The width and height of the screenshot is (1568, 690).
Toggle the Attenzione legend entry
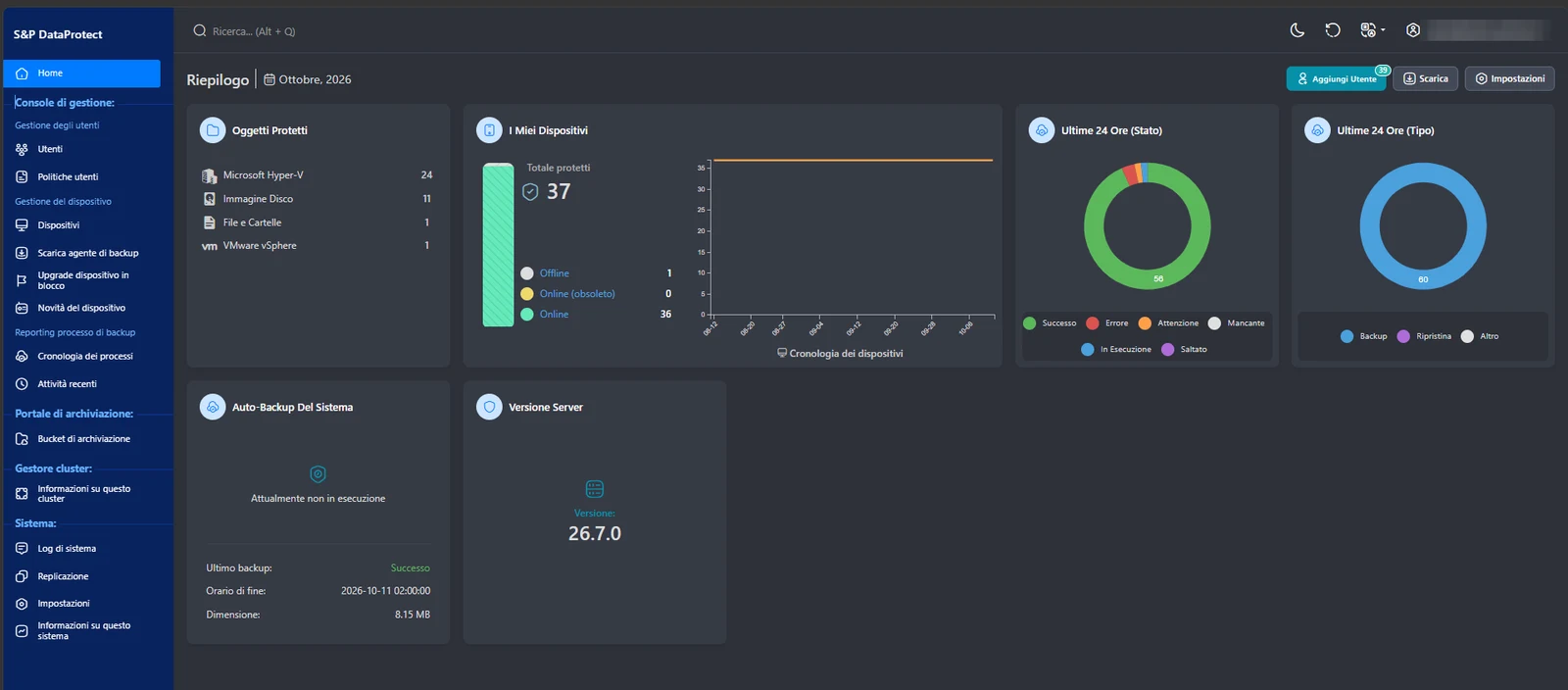click(1168, 323)
